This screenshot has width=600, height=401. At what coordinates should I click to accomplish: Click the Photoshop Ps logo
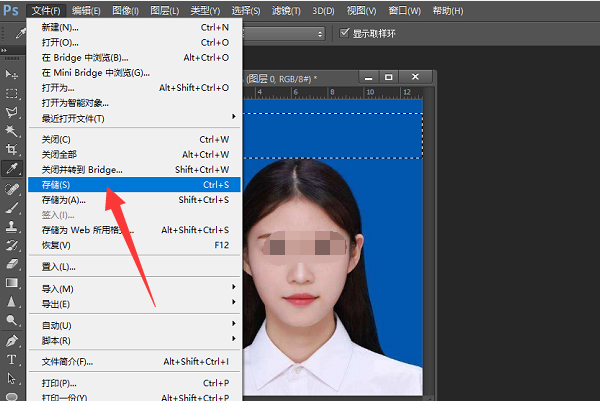point(11,10)
